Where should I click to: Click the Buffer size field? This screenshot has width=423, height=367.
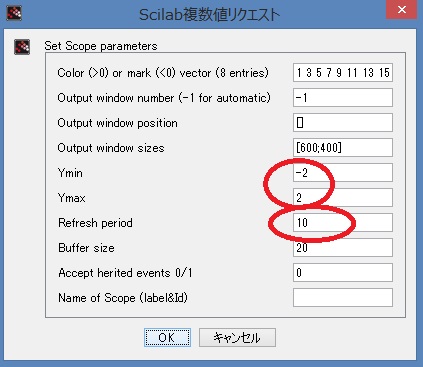343,248
